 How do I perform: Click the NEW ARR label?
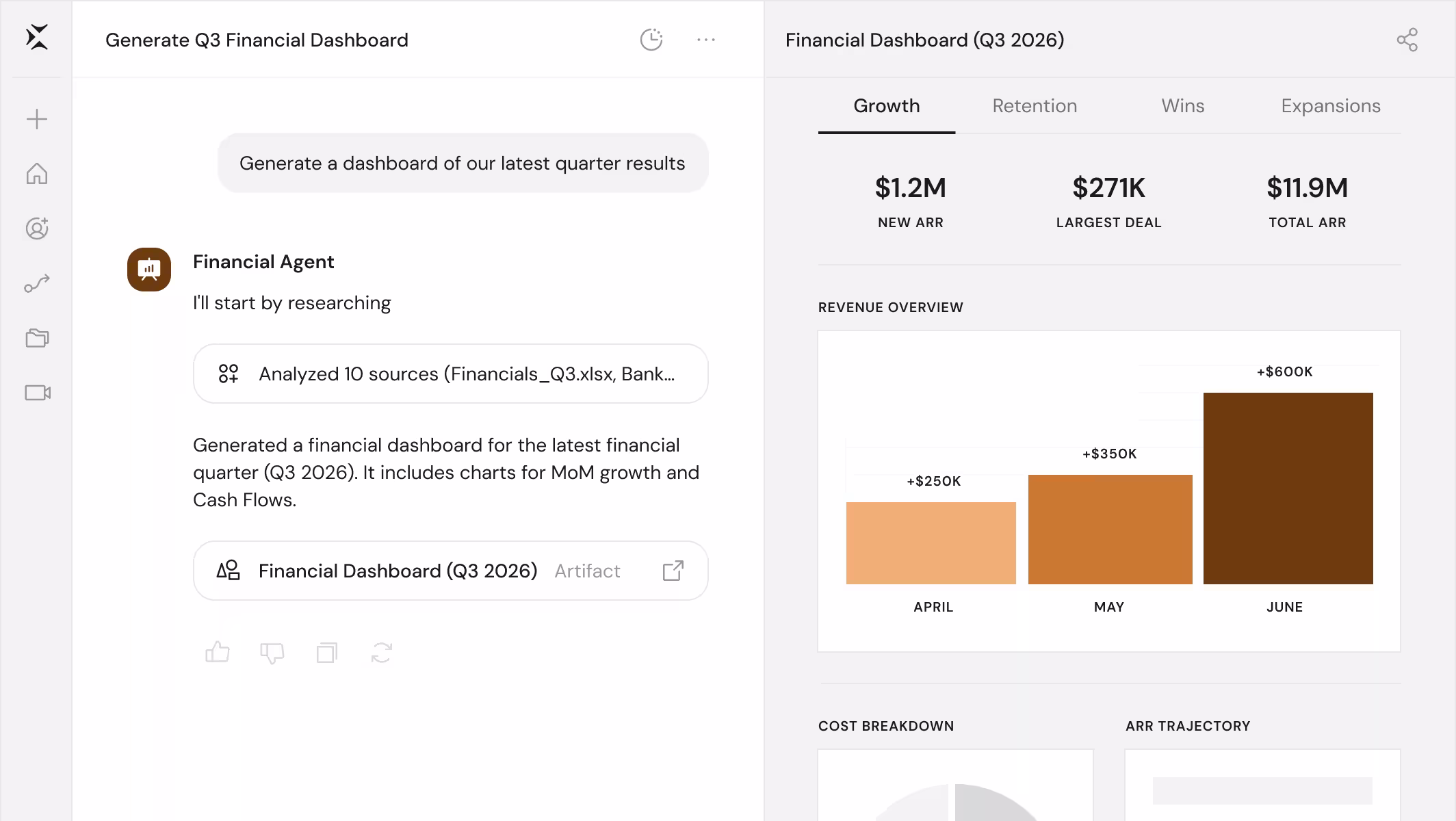(x=911, y=222)
